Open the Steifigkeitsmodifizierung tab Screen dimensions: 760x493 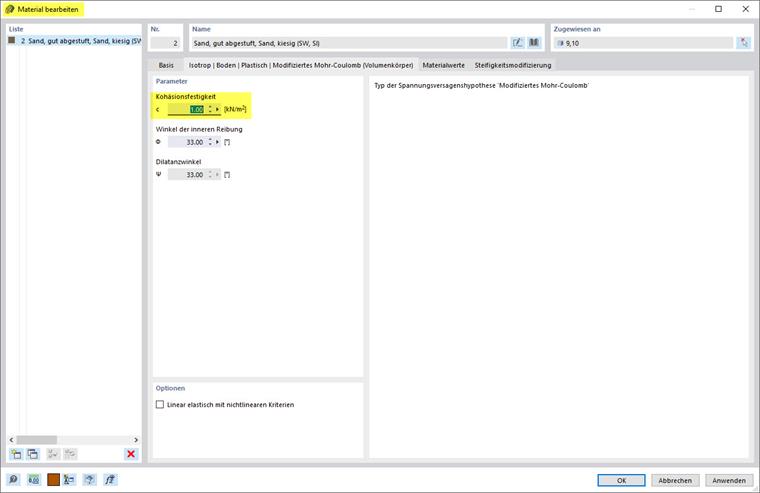click(513, 65)
